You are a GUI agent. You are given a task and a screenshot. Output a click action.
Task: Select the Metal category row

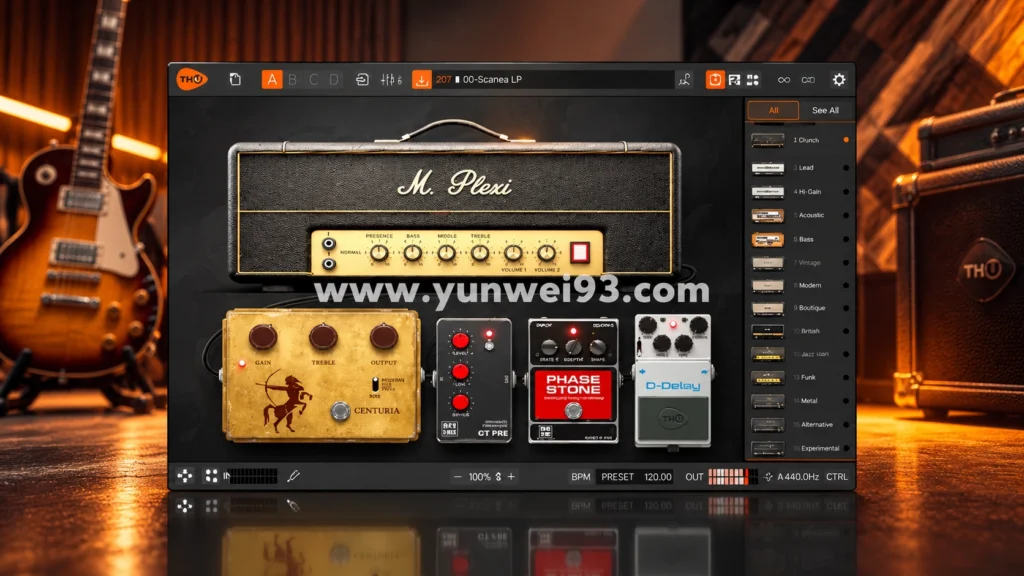(800, 401)
